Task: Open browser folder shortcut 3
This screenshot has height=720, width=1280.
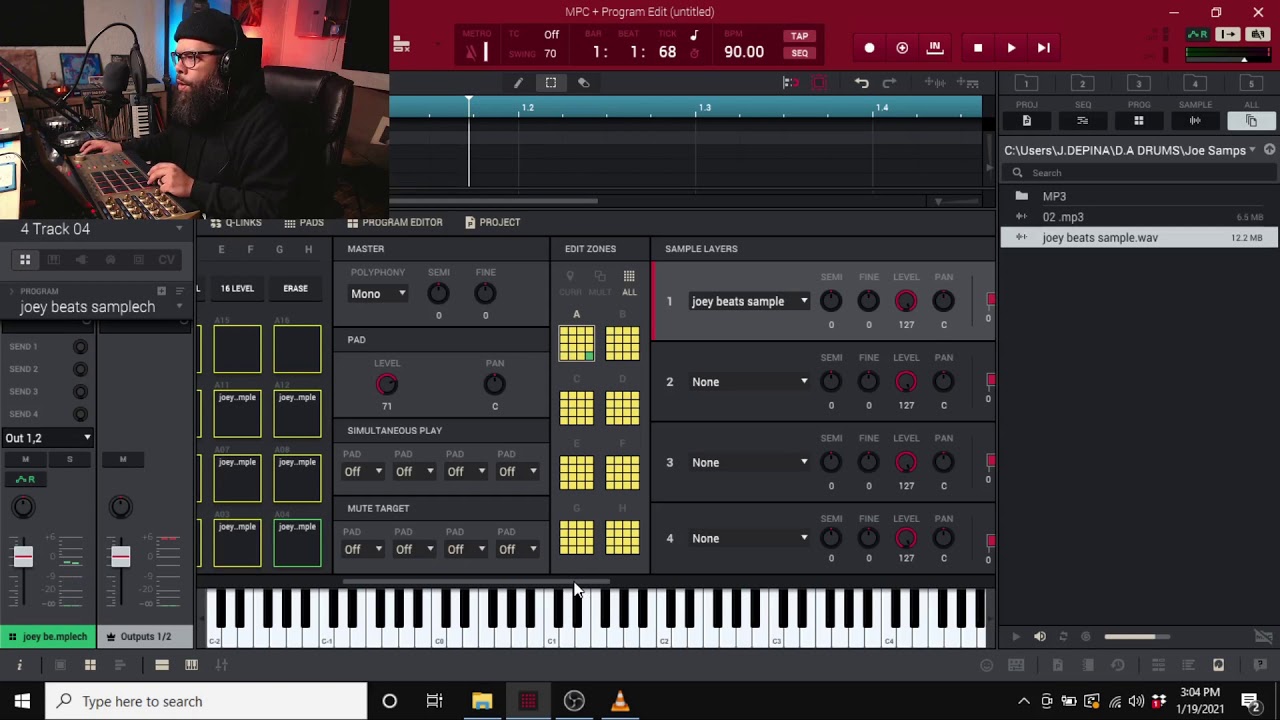Action: click(x=1138, y=83)
